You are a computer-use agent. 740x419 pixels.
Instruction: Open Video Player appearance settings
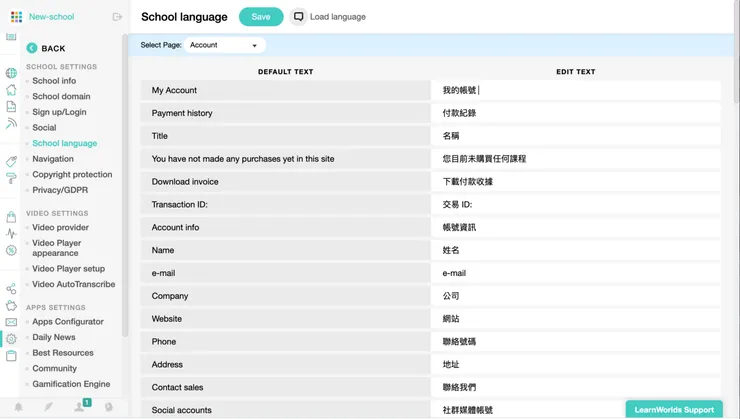click(57, 248)
